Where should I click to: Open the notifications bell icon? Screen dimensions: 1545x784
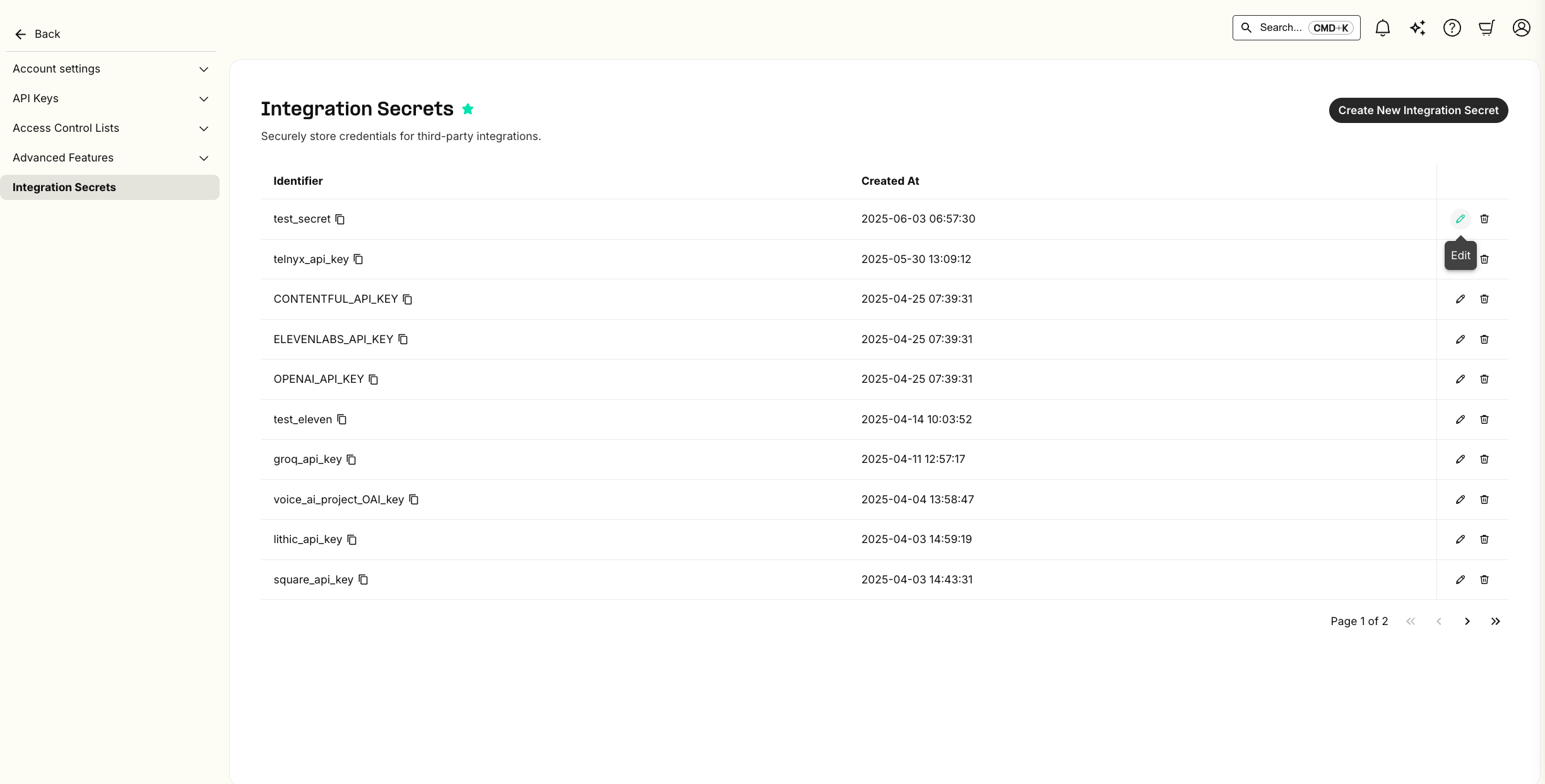(x=1382, y=28)
